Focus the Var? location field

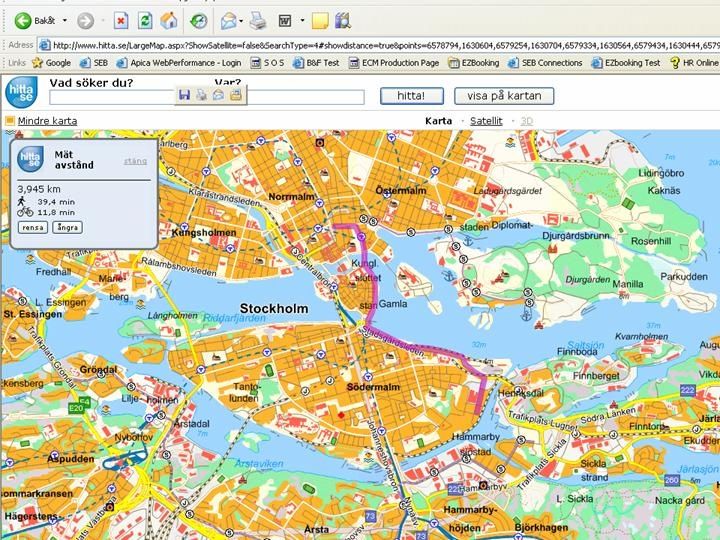pyautogui.click(x=305, y=97)
